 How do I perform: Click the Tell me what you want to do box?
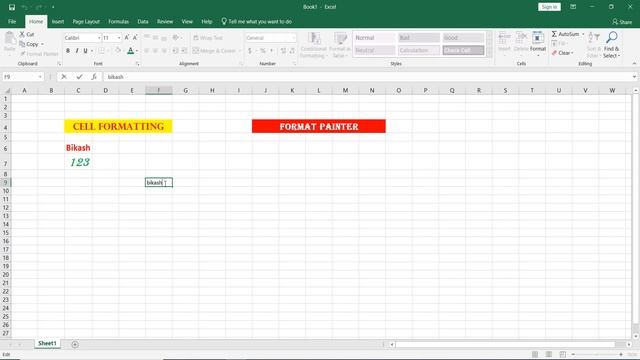pyautogui.click(x=257, y=22)
